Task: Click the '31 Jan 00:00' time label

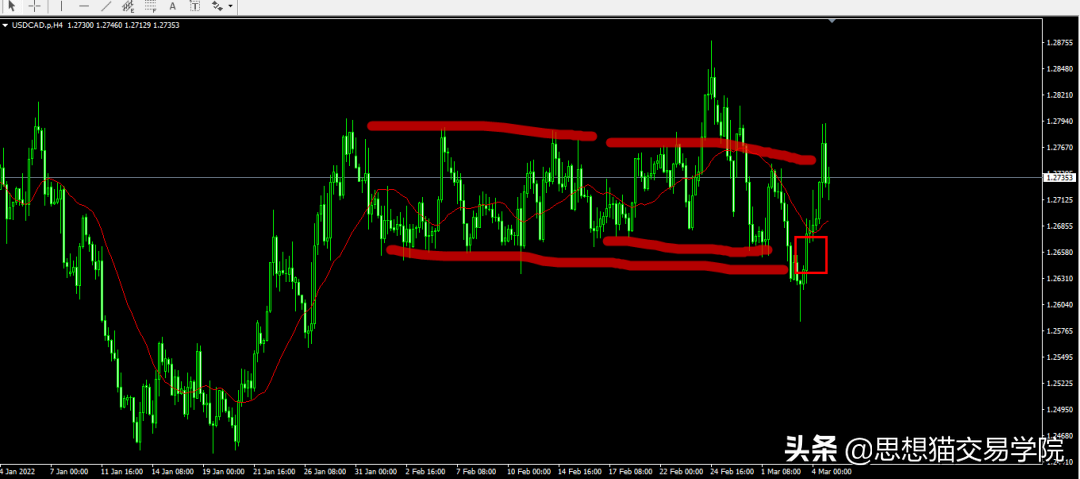Action: click(x=377, y=472)
